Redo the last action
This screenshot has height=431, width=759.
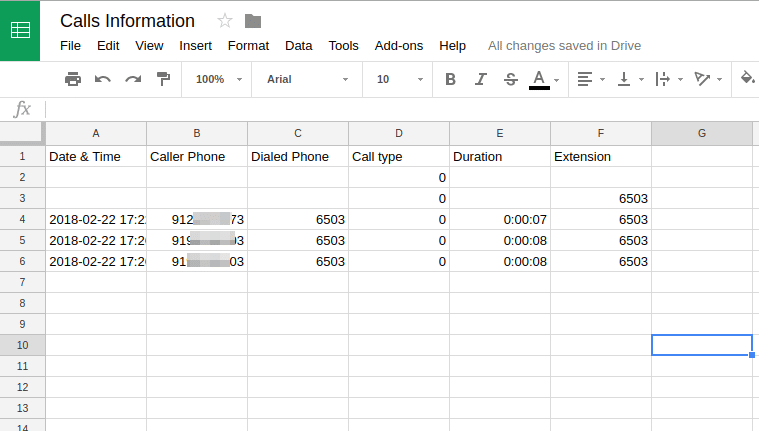(x=133, y=79)
